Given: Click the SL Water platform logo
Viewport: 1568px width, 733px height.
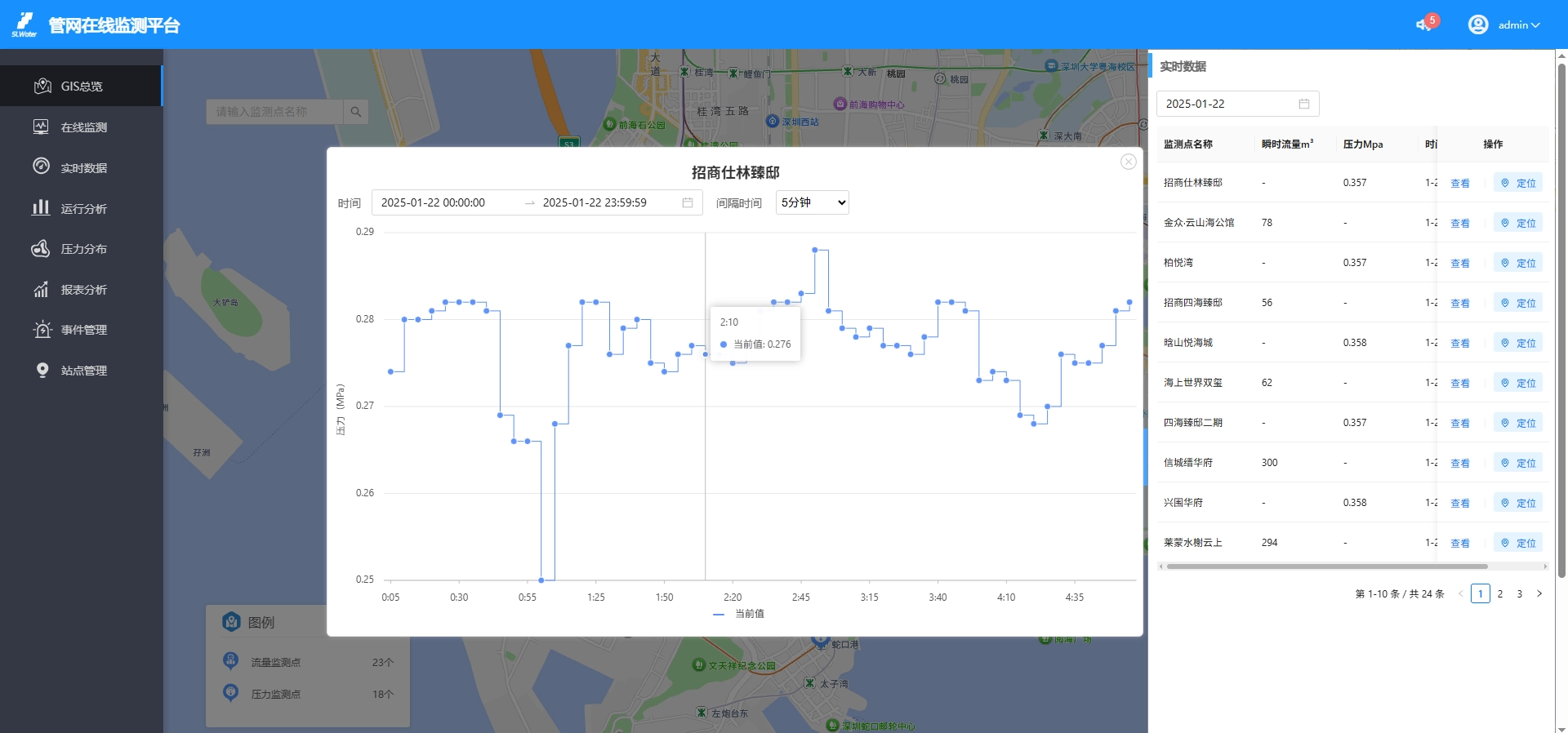Looking at the screenshot, I should pyautogui.click(x=24, y=24).
